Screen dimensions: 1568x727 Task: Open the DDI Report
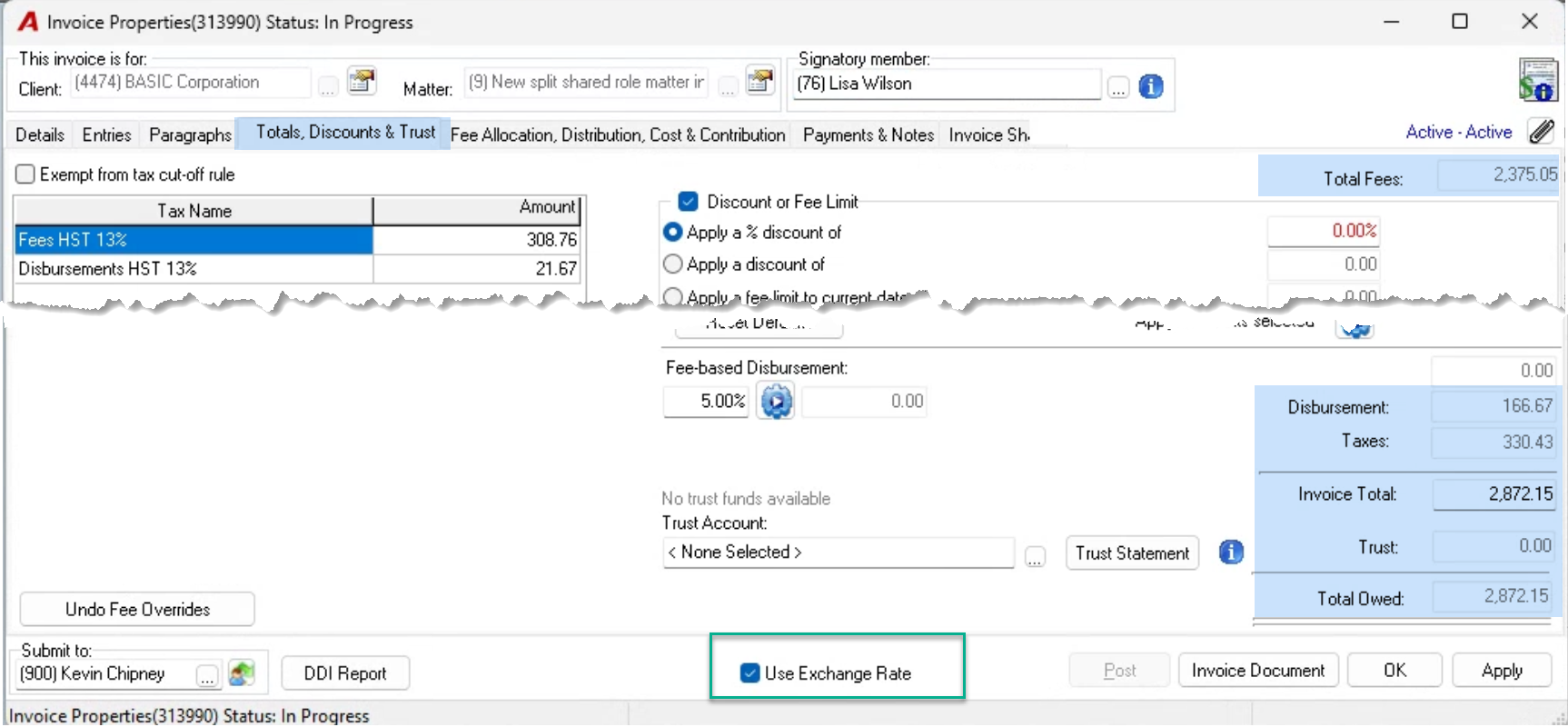(x=345, y=673)
